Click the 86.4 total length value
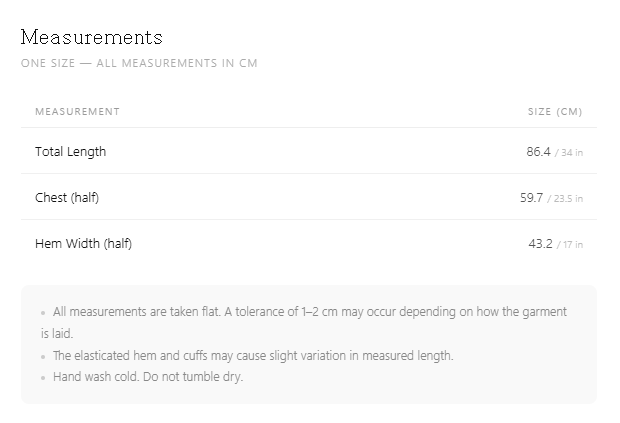The image size is (620, 423). pyautogui.click(x=539, y=152)
